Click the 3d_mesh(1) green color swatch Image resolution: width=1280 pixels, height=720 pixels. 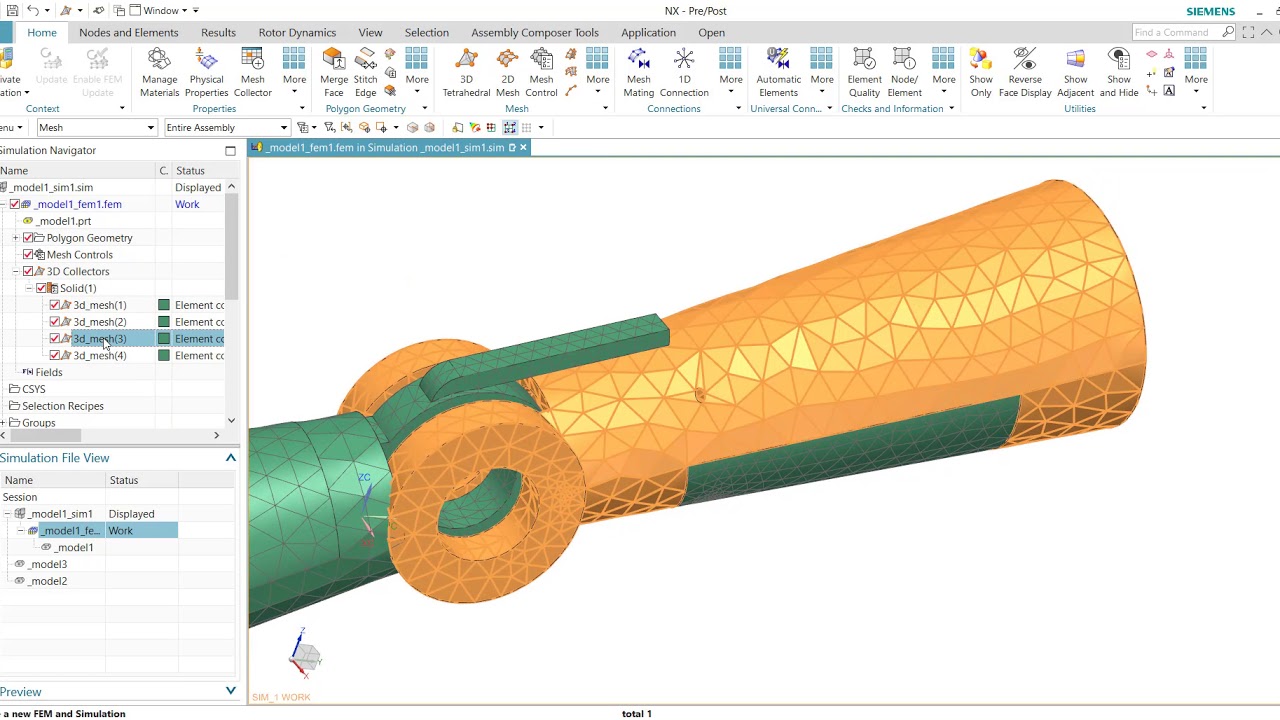(164, 305)
